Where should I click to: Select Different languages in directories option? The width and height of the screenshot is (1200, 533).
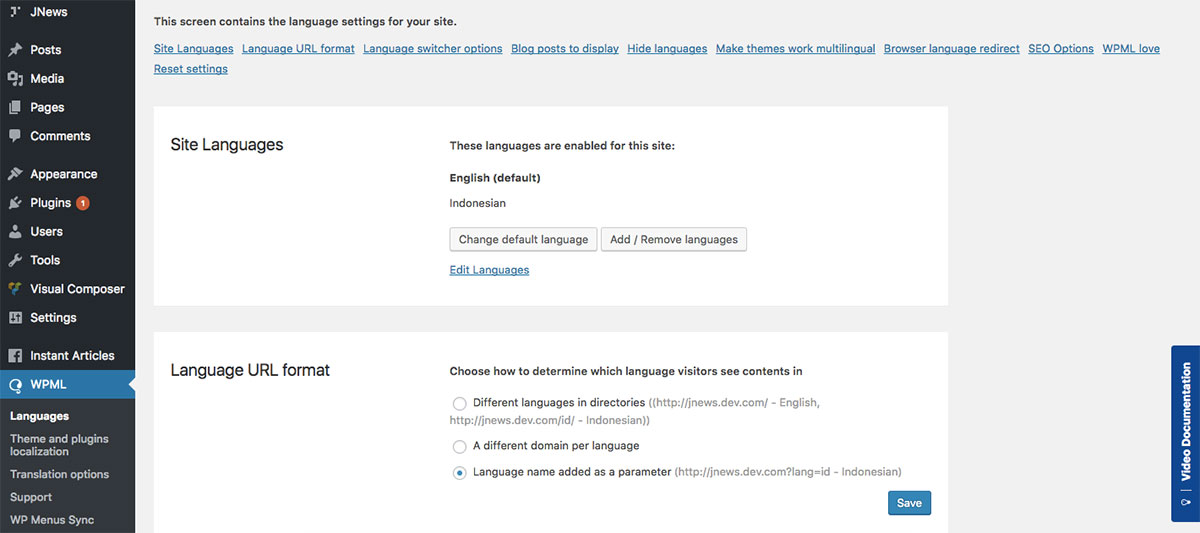point(459,403)
